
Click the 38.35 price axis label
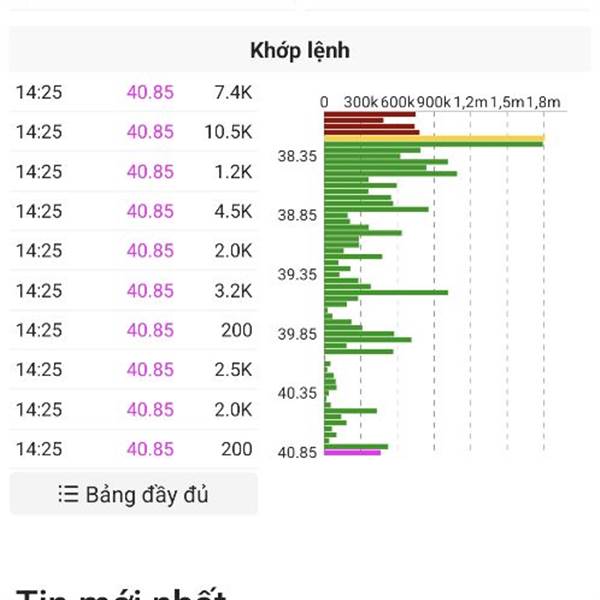point(297,156)
